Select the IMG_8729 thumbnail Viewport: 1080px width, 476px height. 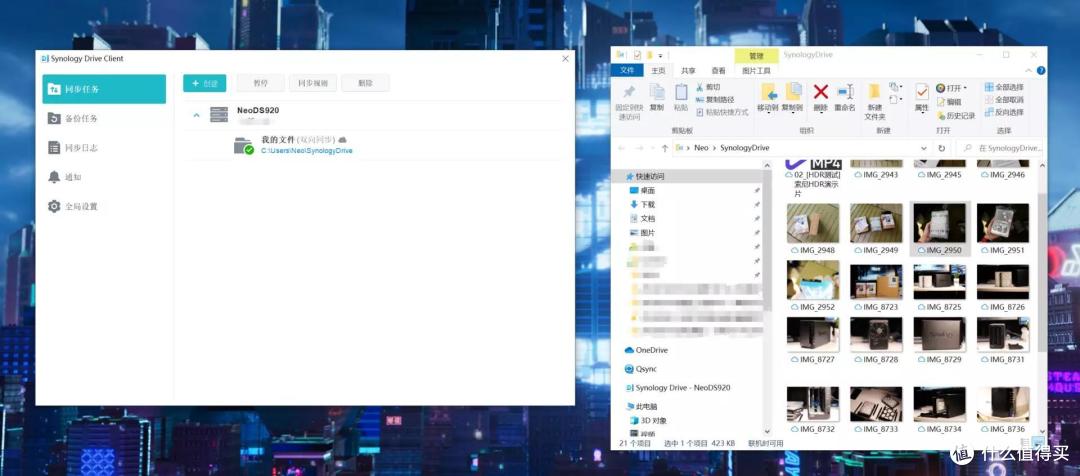click(x=939, y=335)
